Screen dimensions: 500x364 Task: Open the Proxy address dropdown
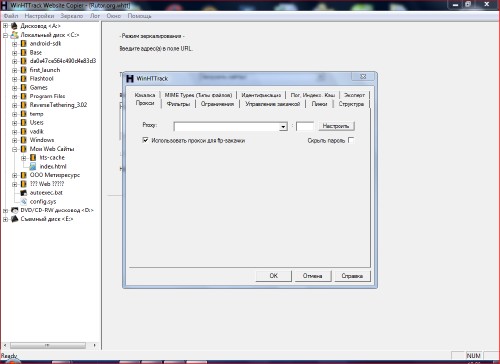(283, 127)
